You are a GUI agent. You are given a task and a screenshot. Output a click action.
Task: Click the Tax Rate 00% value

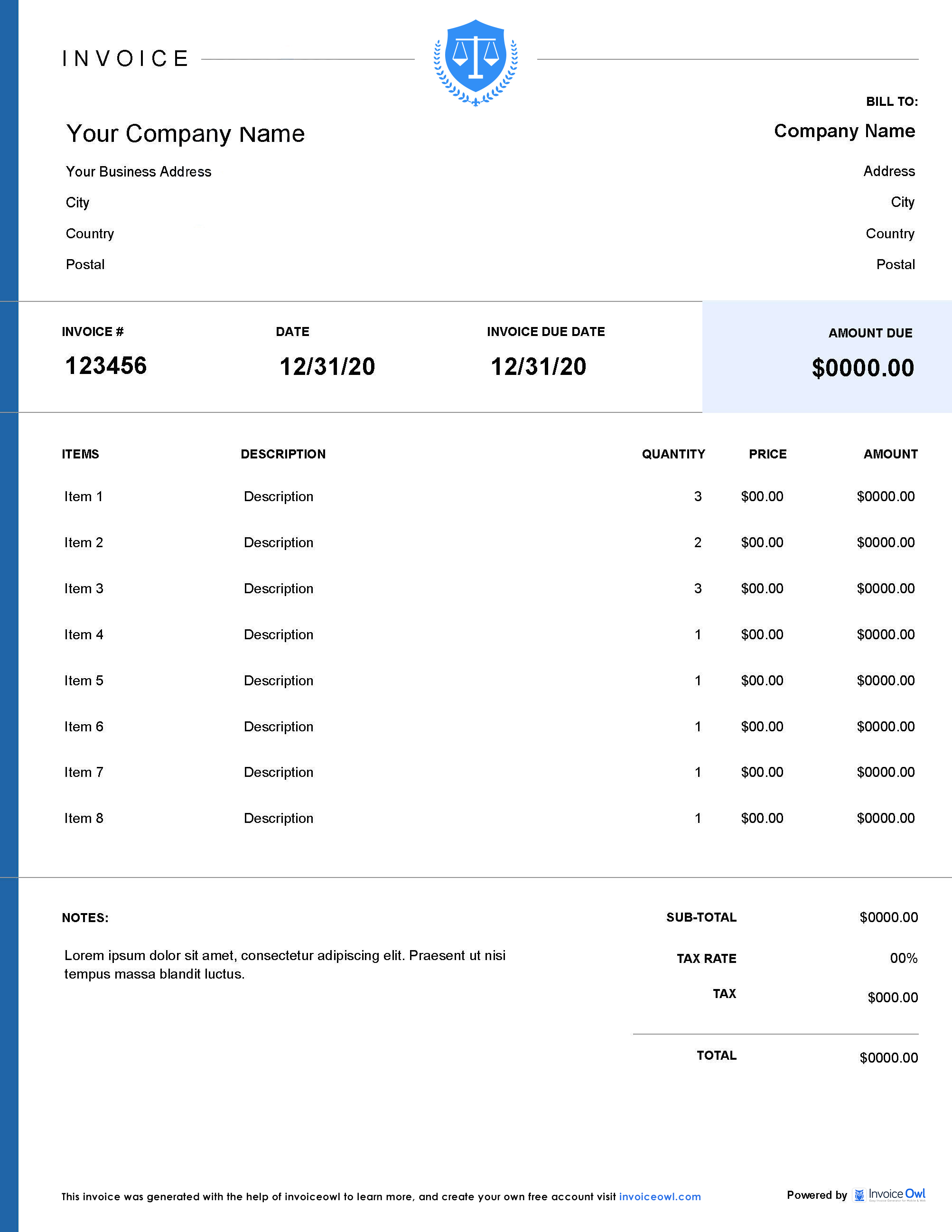click(903, 958)
